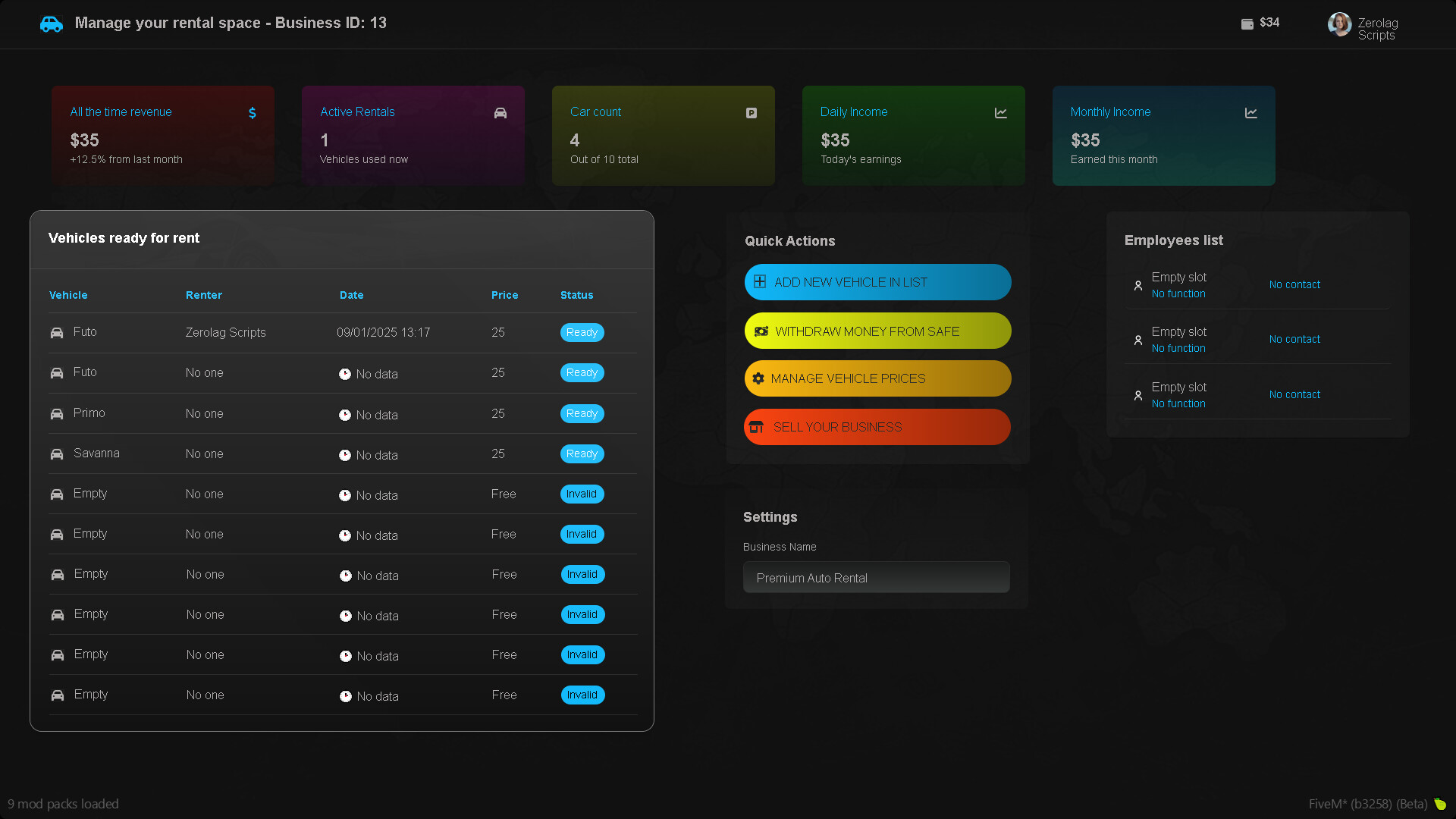Click the dollar icon on the revenue card

point(252,113)
